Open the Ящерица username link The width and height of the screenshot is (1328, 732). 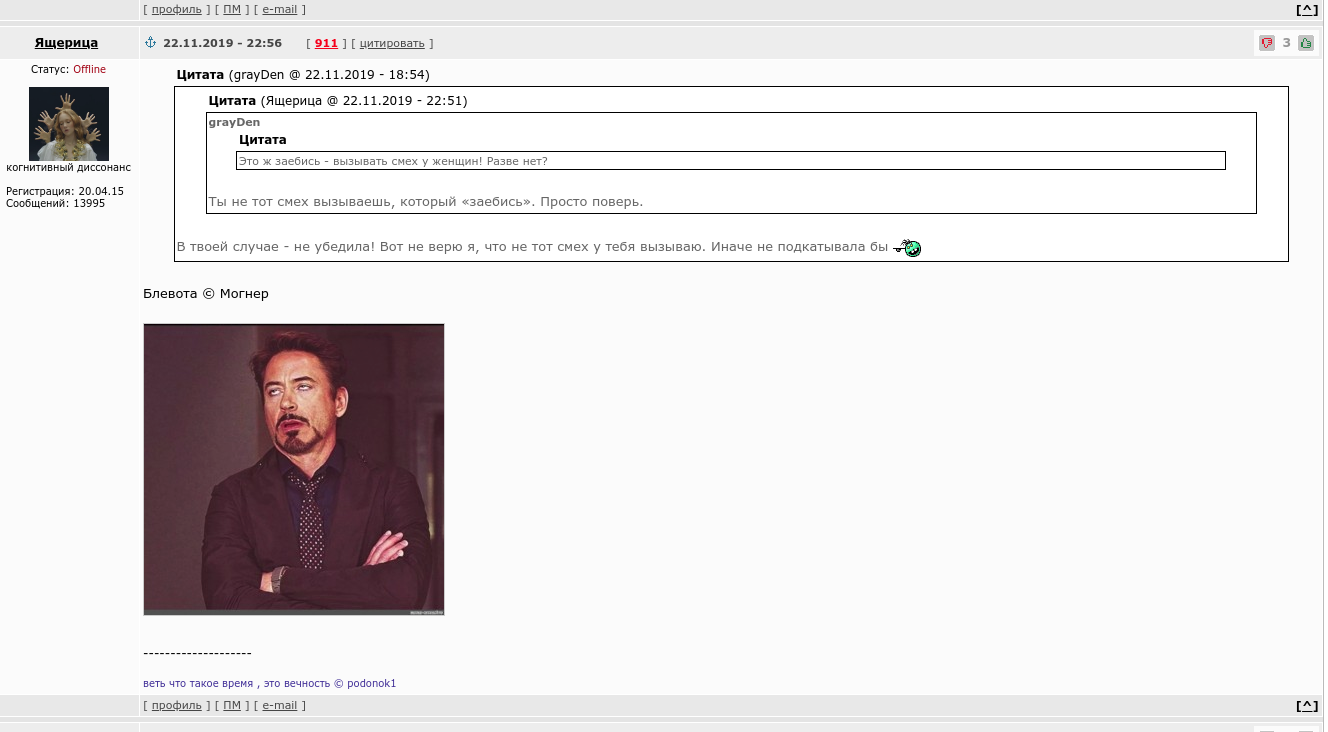point(66,43)
